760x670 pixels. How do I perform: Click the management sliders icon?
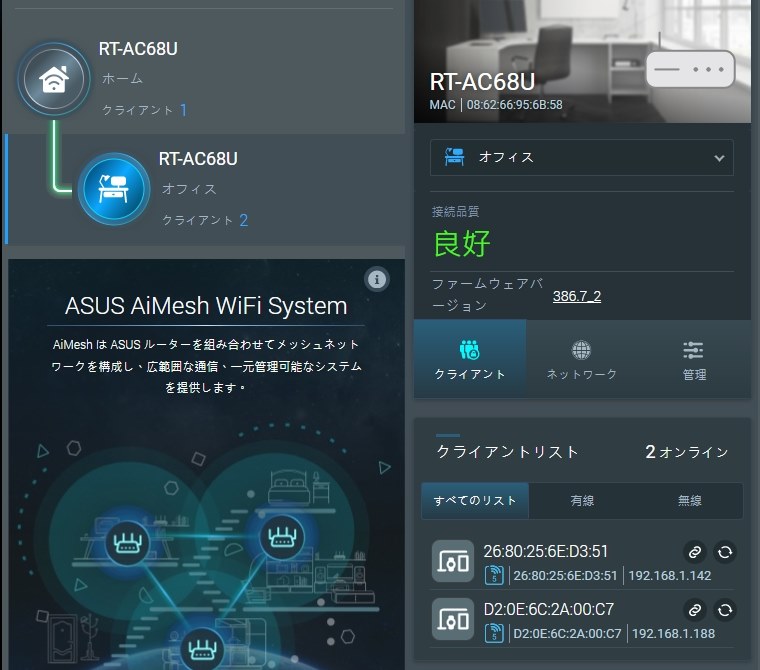[693, 350]
